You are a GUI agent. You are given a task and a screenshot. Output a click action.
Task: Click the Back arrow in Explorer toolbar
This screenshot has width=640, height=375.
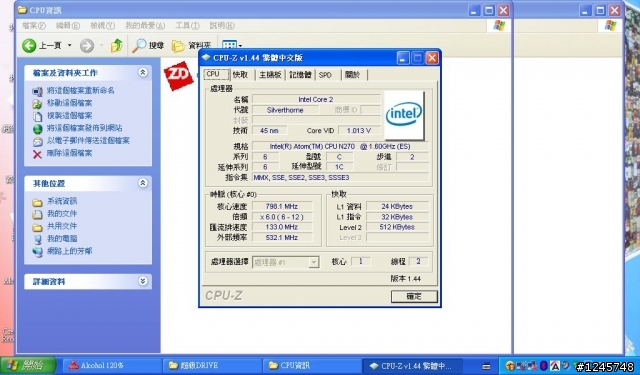pos(29,45)
